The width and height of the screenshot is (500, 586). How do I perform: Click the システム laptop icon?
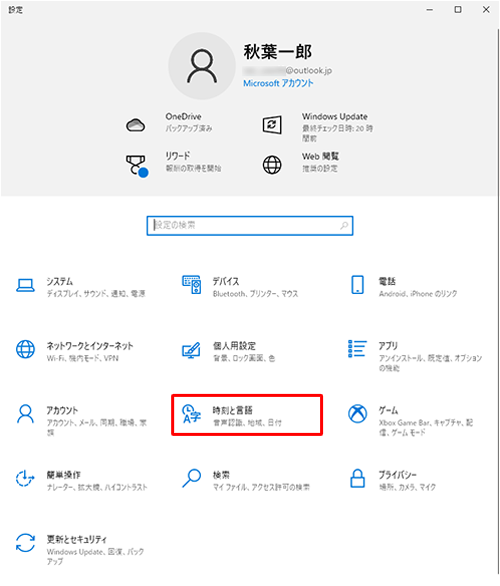coord(25,286)
